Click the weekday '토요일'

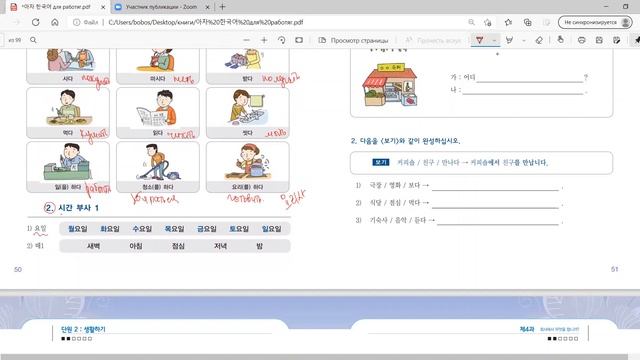point(239,229)
